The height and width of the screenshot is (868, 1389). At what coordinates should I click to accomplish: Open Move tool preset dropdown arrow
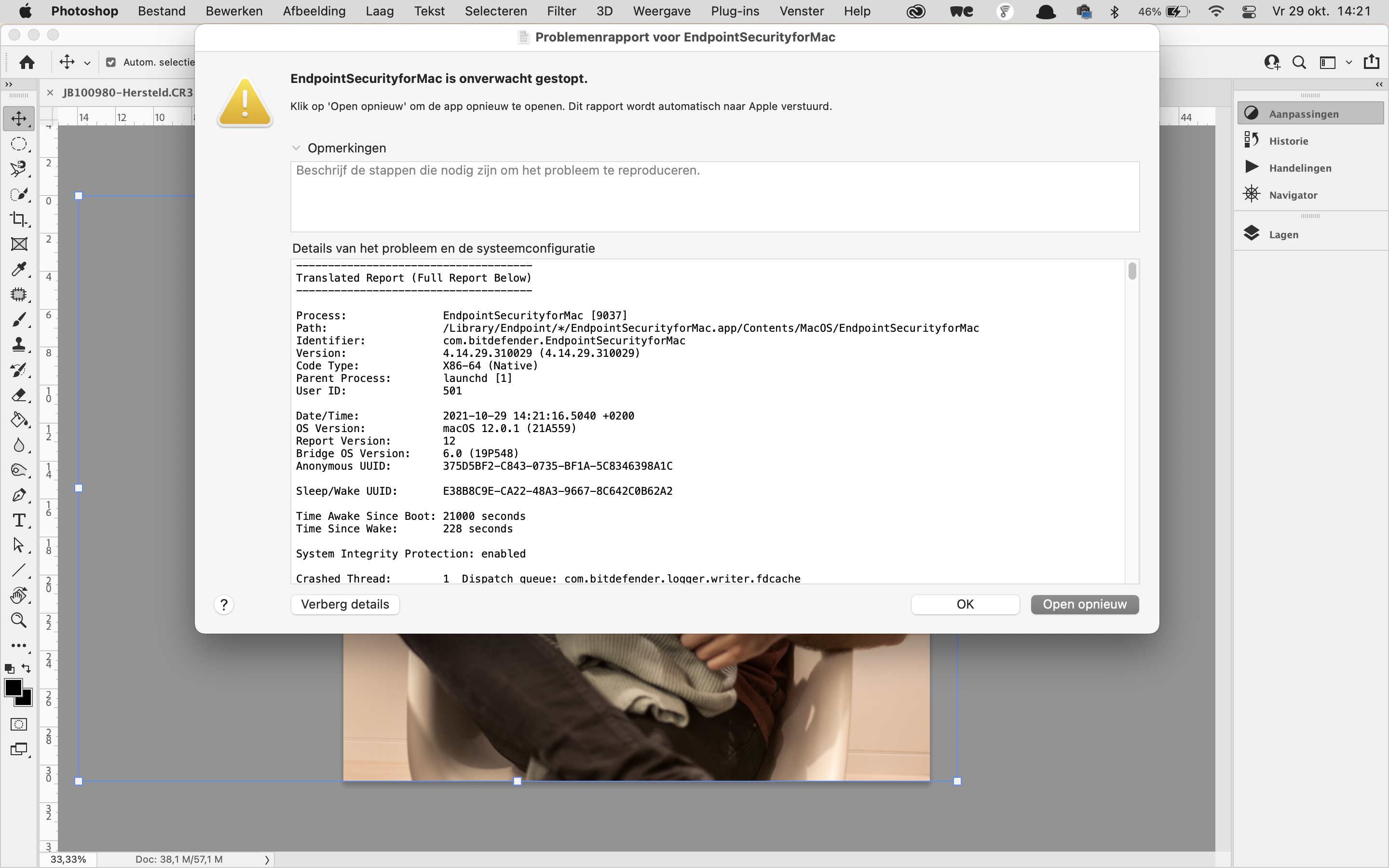click(x=87, y=63)
